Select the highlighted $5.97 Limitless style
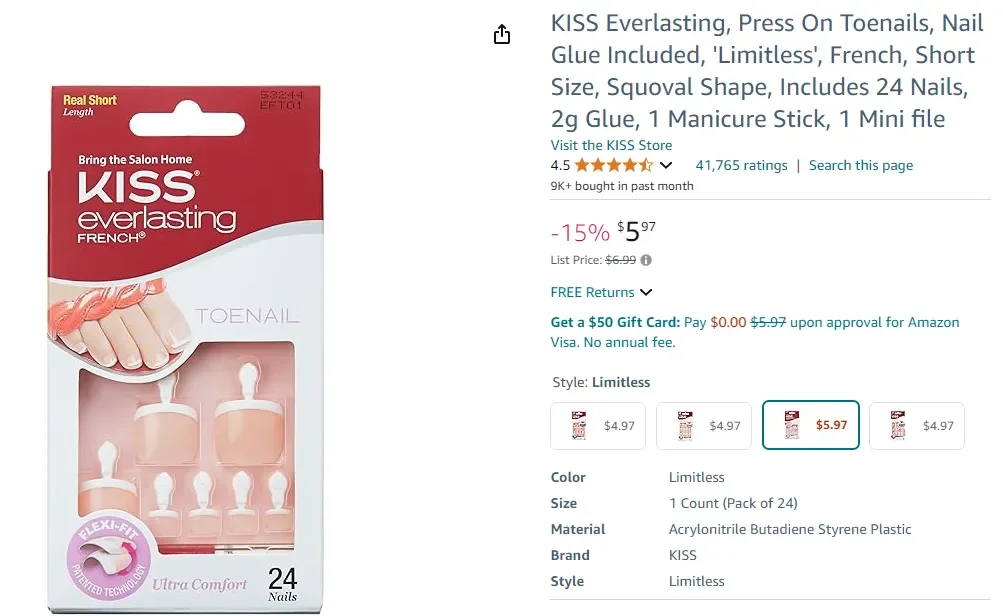The width and height of the screenshot is (1003, 616). click(810, 426)
